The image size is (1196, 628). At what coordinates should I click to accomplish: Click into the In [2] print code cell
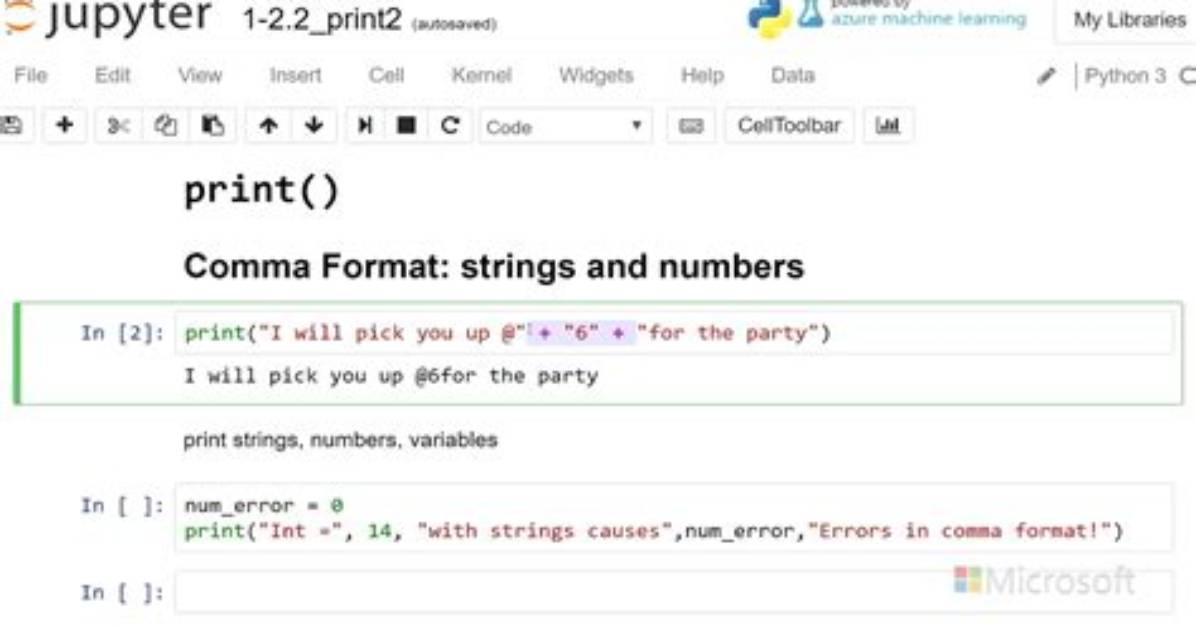[x=674, y=333]
